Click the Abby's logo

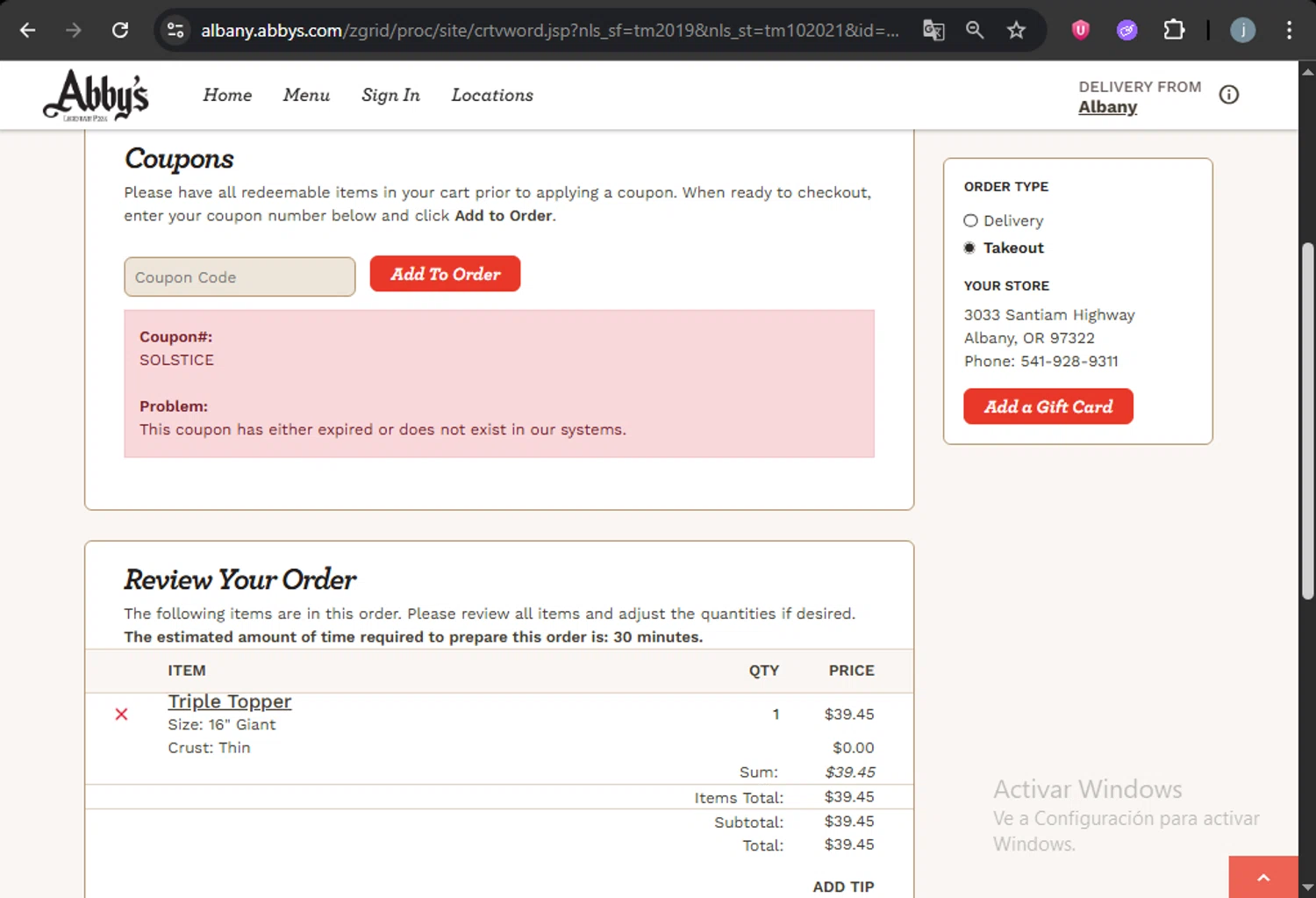click(x=97, y=95)
